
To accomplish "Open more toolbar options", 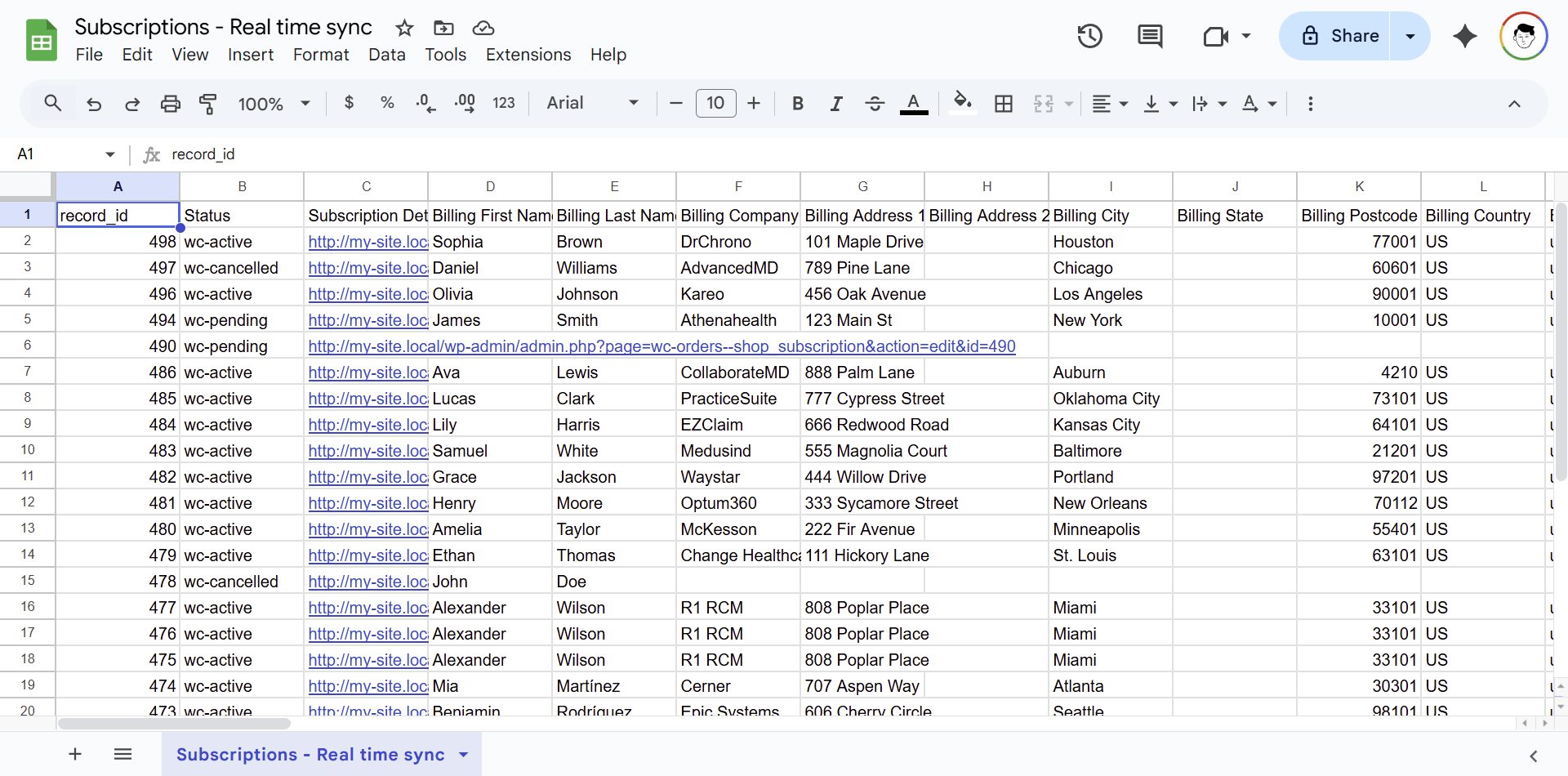I will (x=1311, y=104).
